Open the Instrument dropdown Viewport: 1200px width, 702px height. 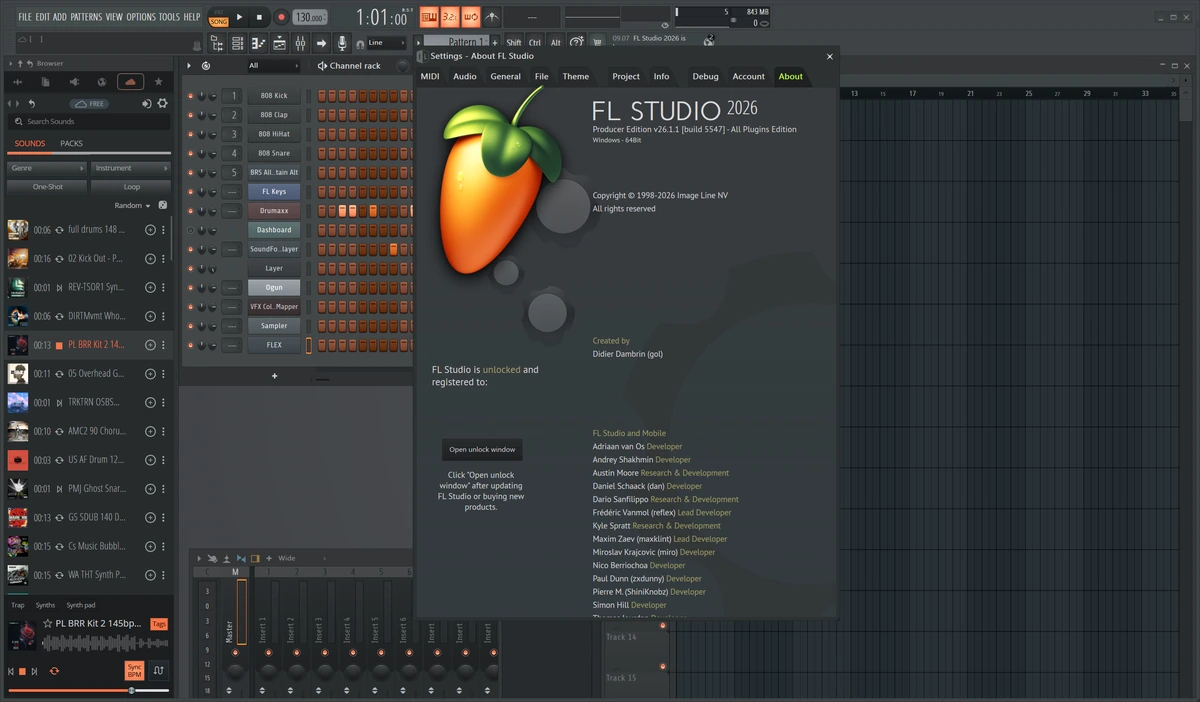point(131,168)
